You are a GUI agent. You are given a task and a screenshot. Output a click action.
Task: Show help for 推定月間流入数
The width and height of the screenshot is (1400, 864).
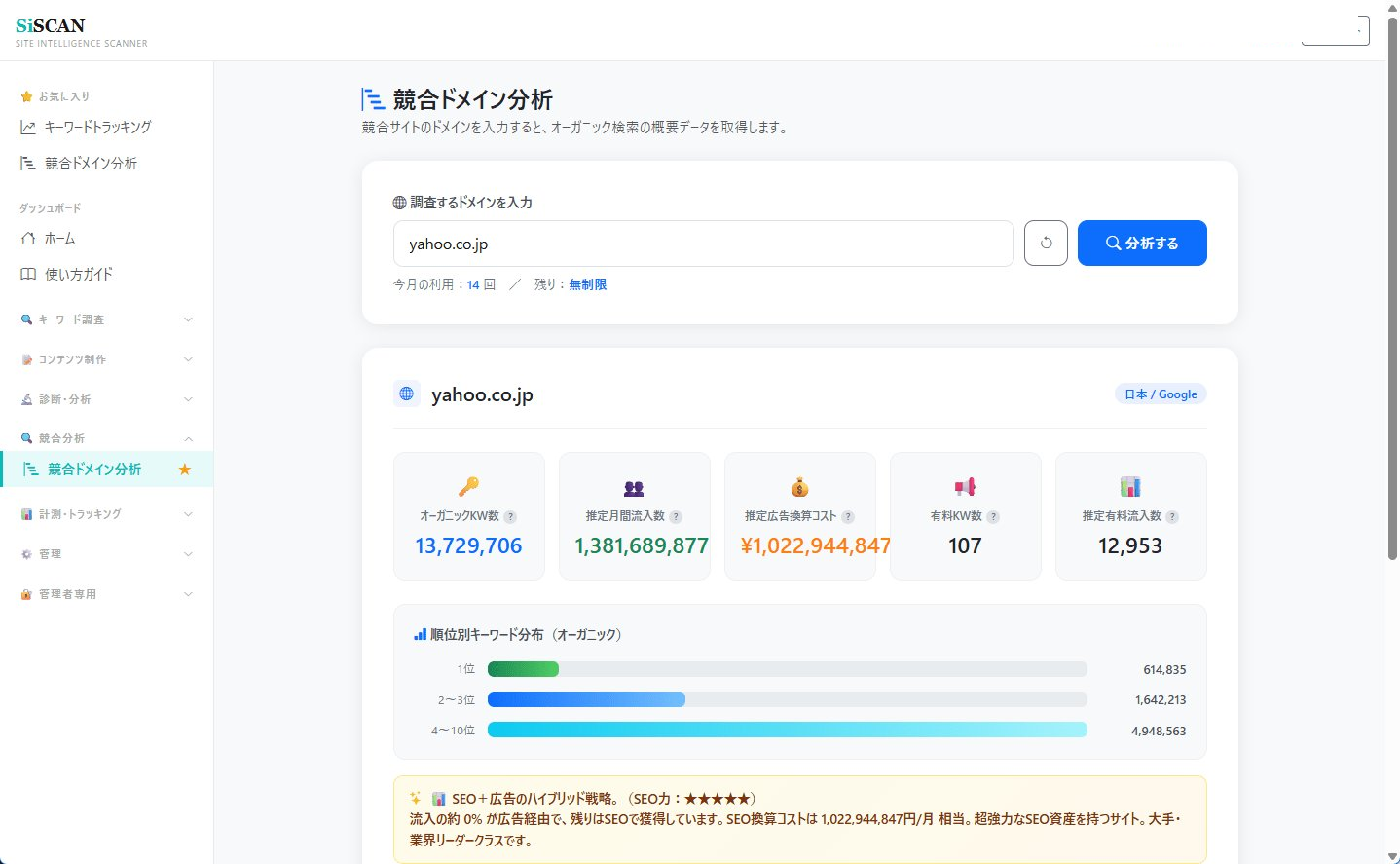coord(676,517)
